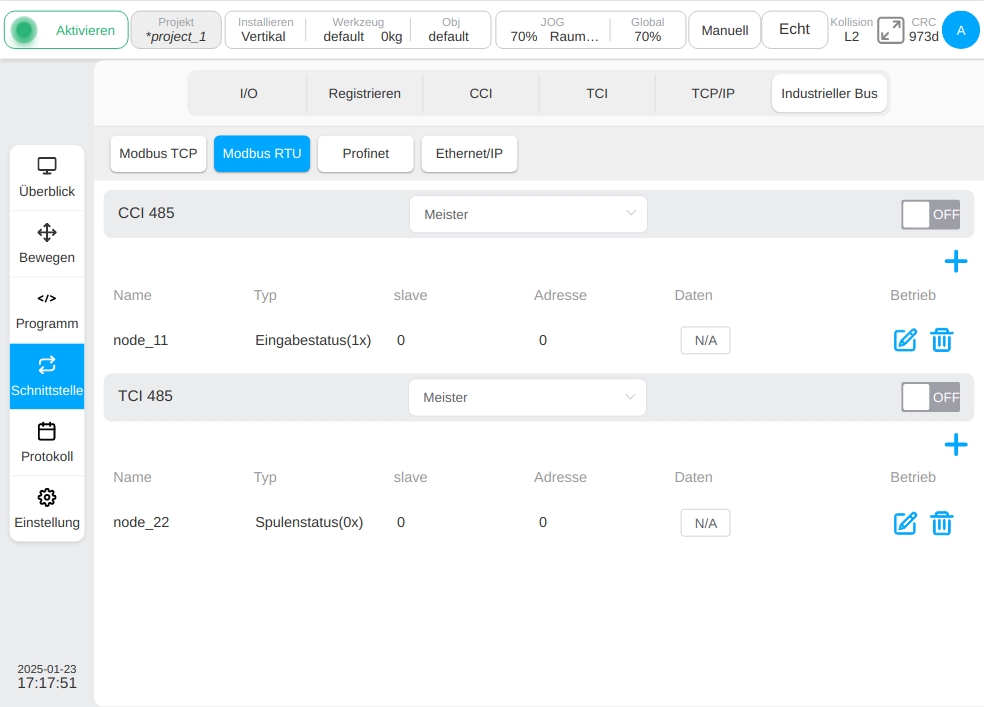Open the user avatar A

click(961, 29)
